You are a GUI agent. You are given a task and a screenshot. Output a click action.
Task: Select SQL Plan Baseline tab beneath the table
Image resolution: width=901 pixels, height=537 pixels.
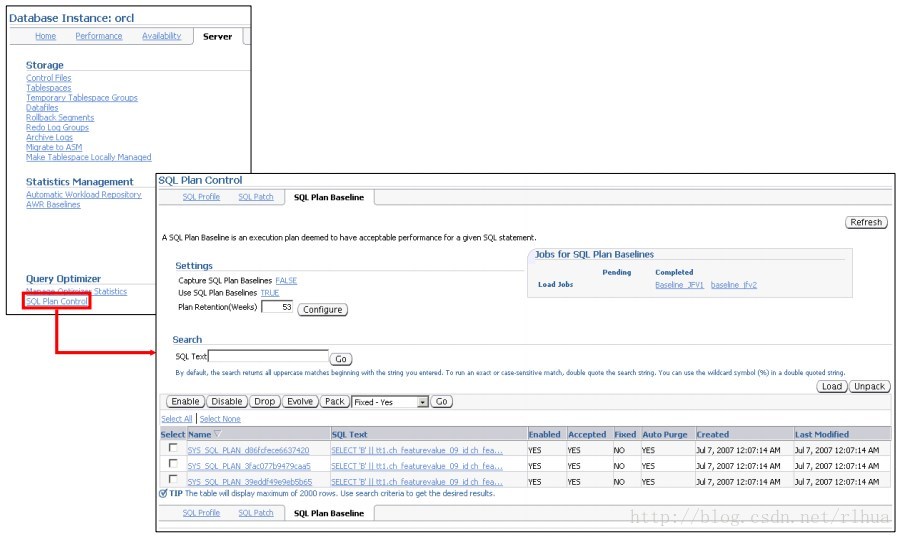(329, 513)
